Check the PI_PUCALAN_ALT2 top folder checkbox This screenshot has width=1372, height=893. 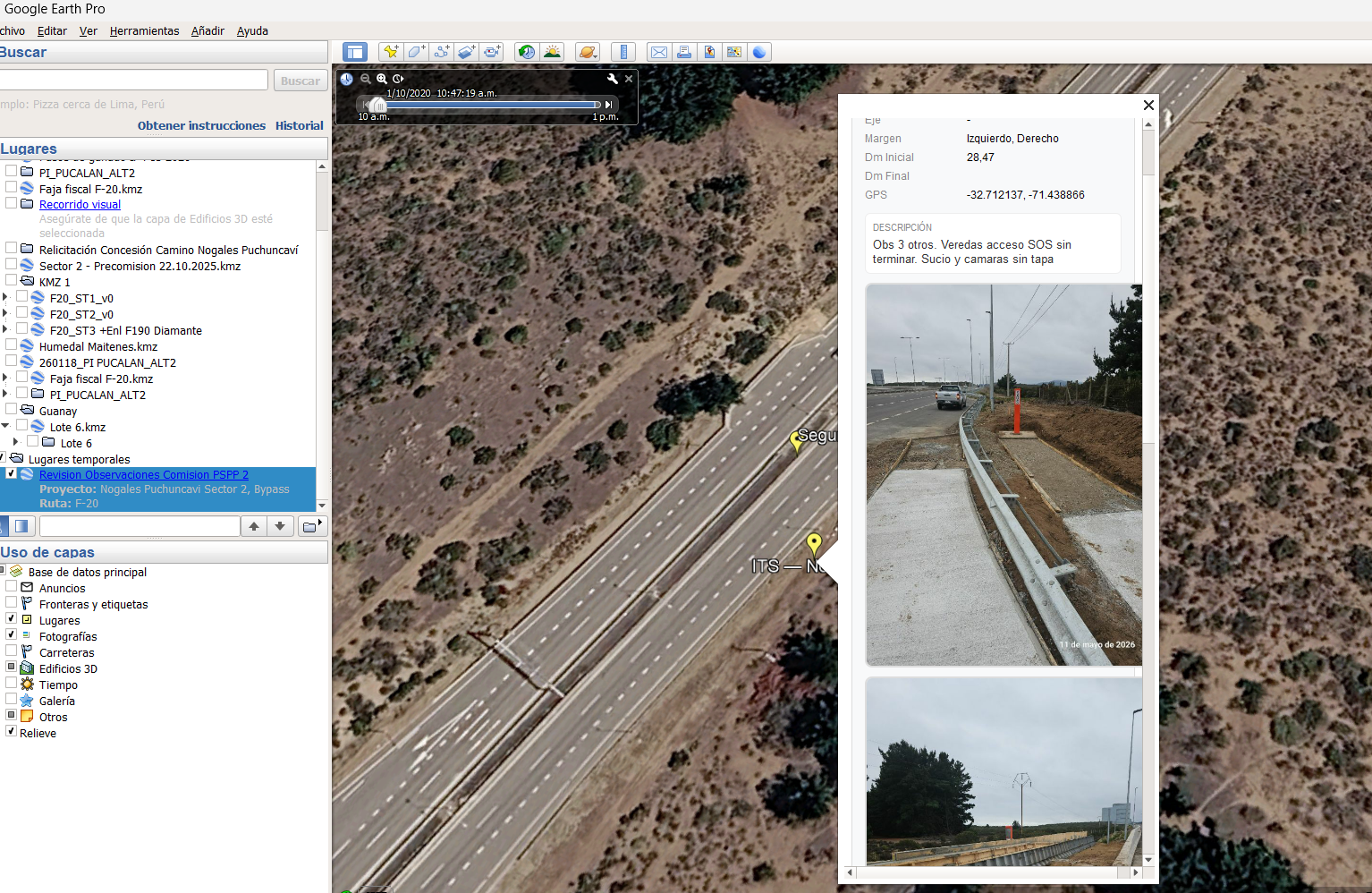coord(12,171)
